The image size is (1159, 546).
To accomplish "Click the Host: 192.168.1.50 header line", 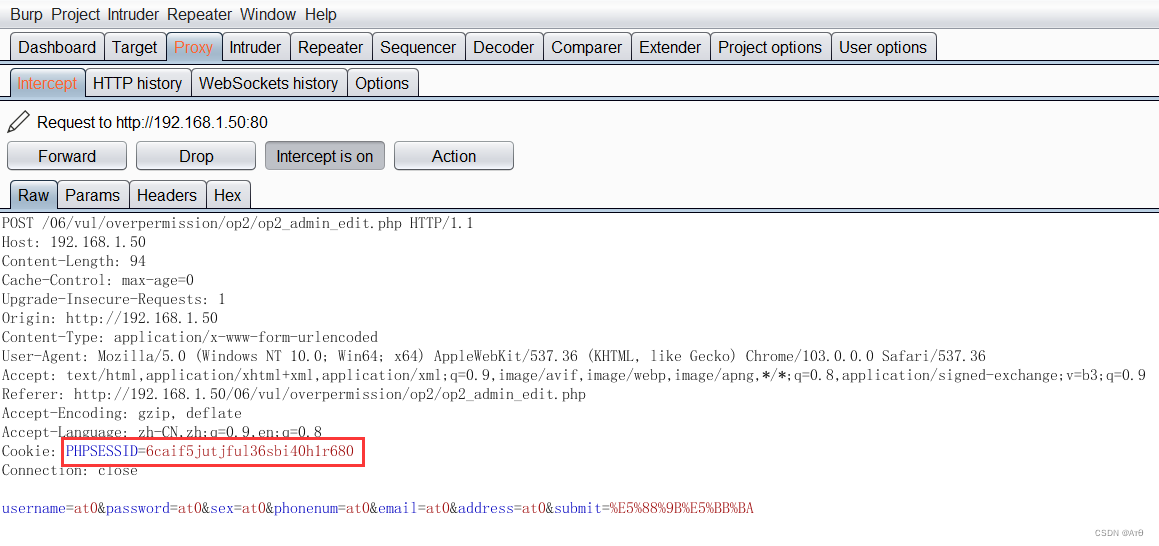I will (74, 242).
